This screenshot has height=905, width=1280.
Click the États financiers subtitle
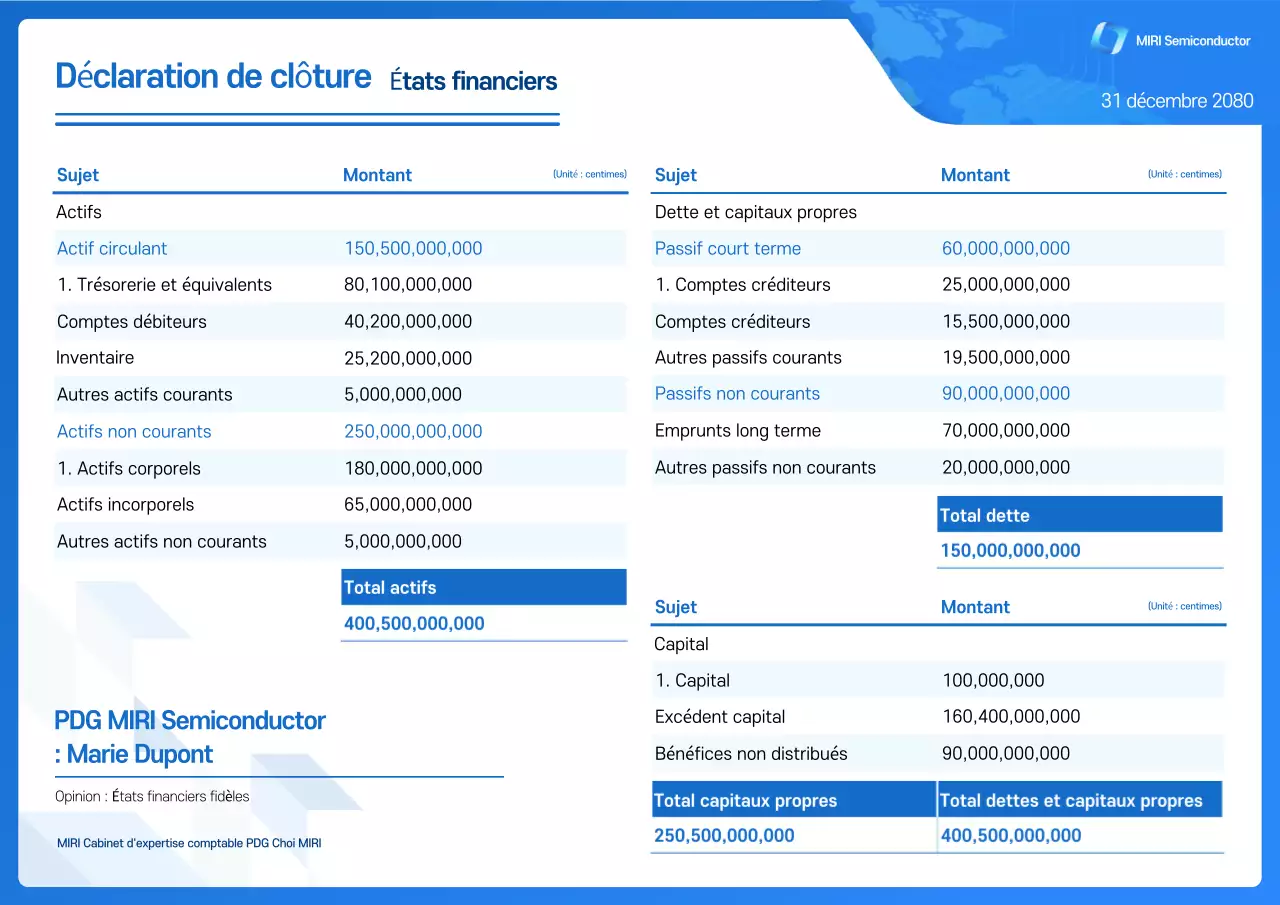point(473,82)
